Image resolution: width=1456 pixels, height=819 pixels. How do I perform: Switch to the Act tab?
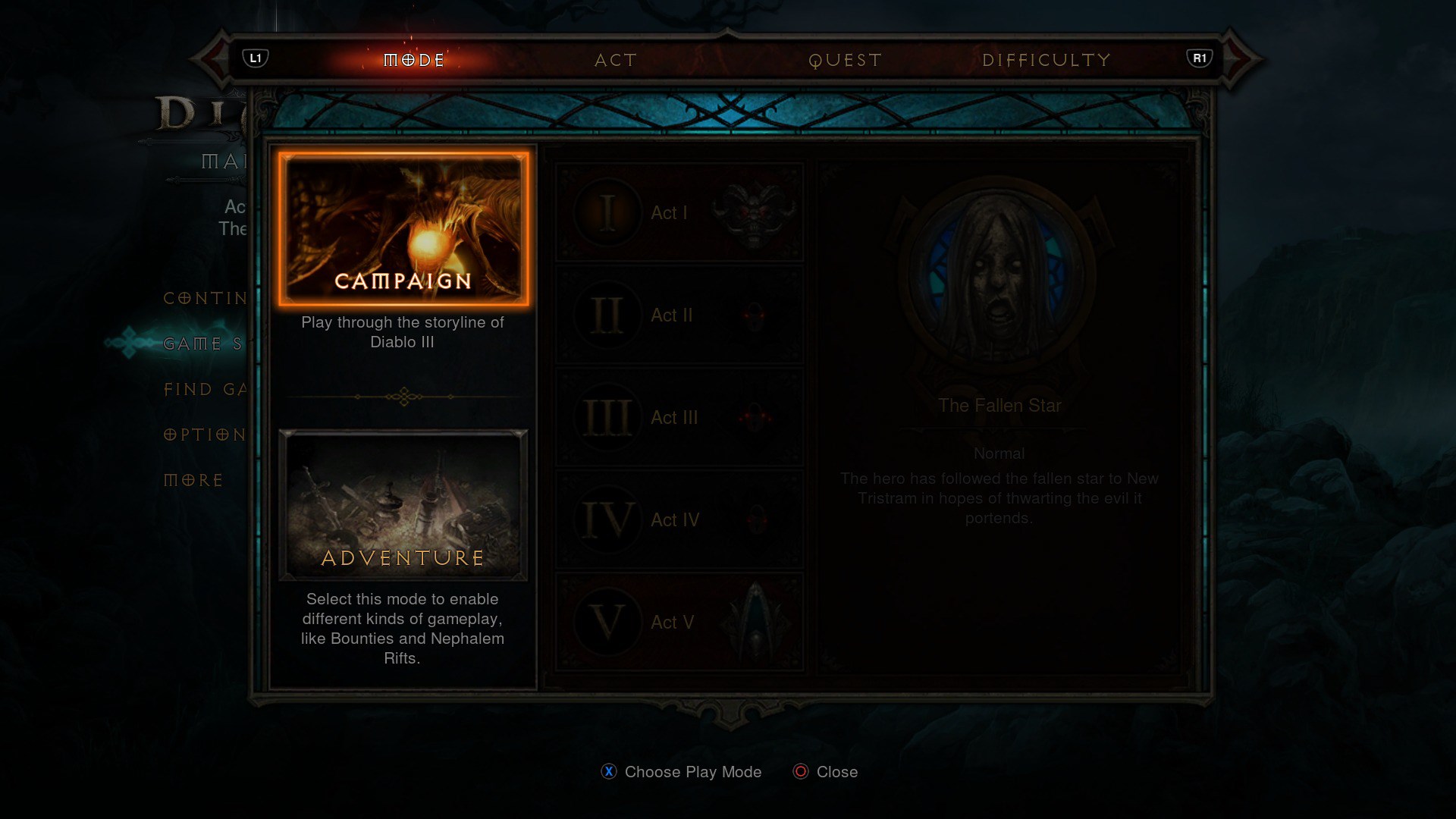tap(616, 60)
